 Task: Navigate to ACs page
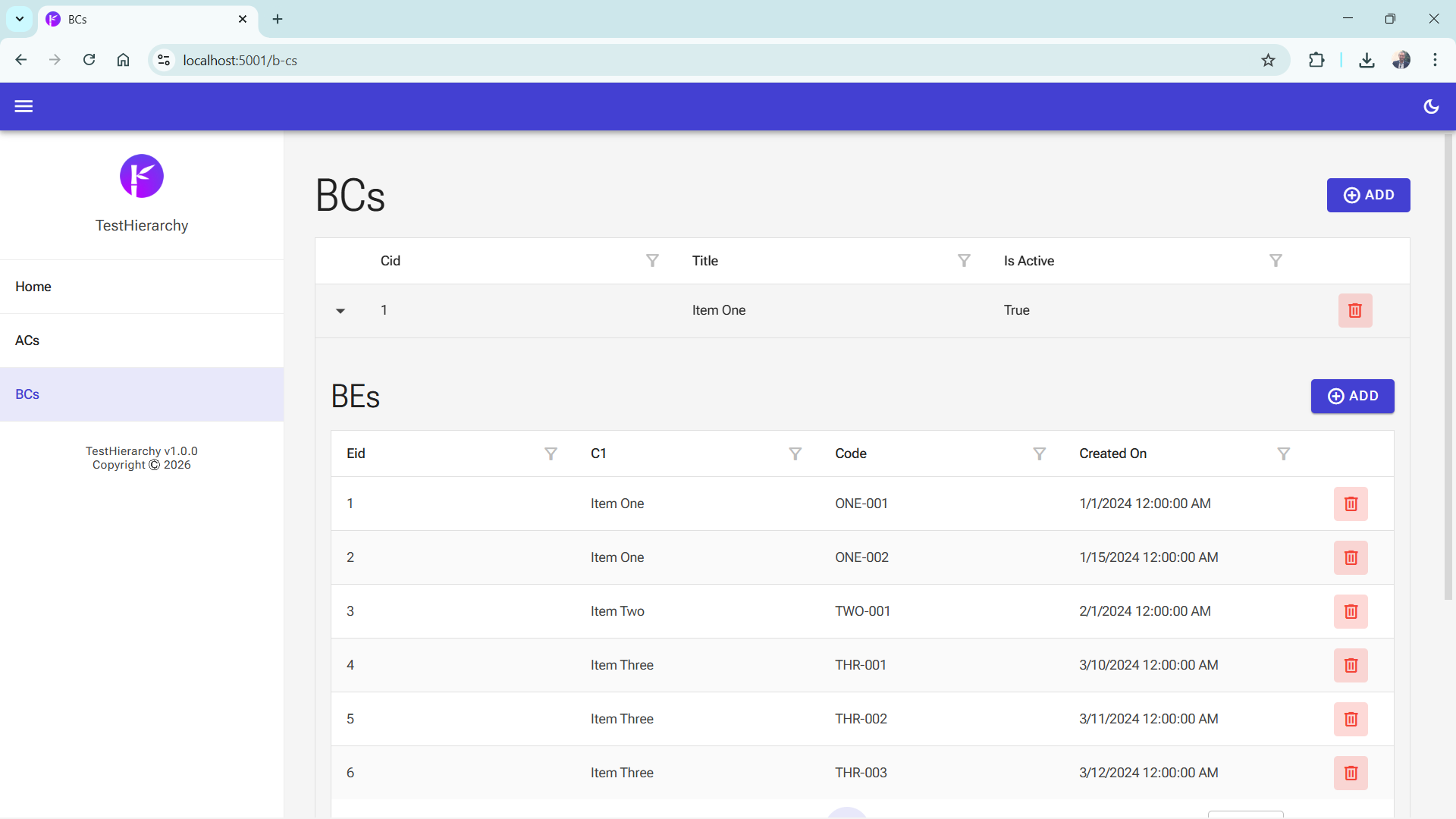click(x=27, y=340)
